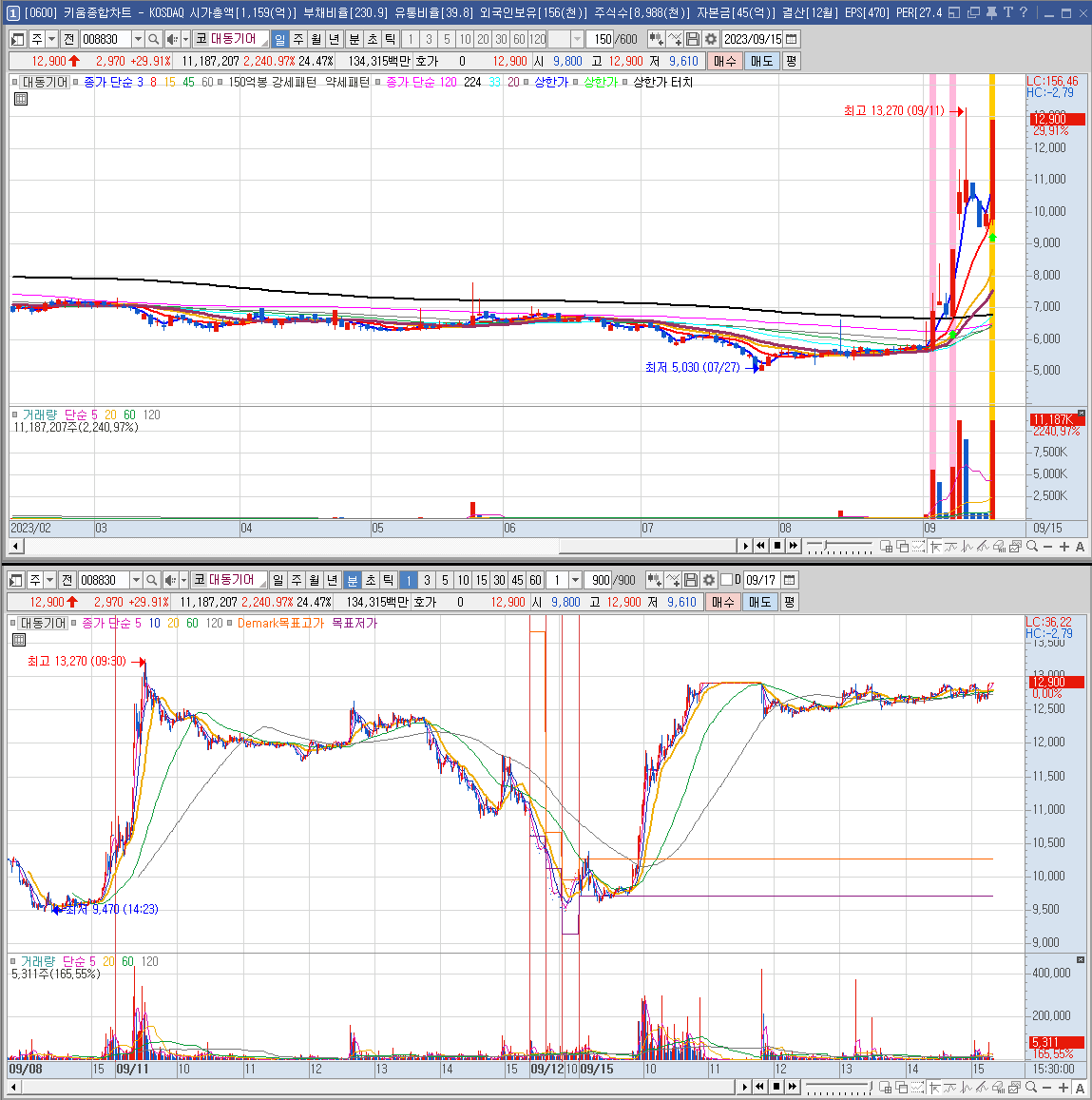Screen dimensions: 1092x1100
Task: Click the 평 button in the top chart
Action: [791, 61]
